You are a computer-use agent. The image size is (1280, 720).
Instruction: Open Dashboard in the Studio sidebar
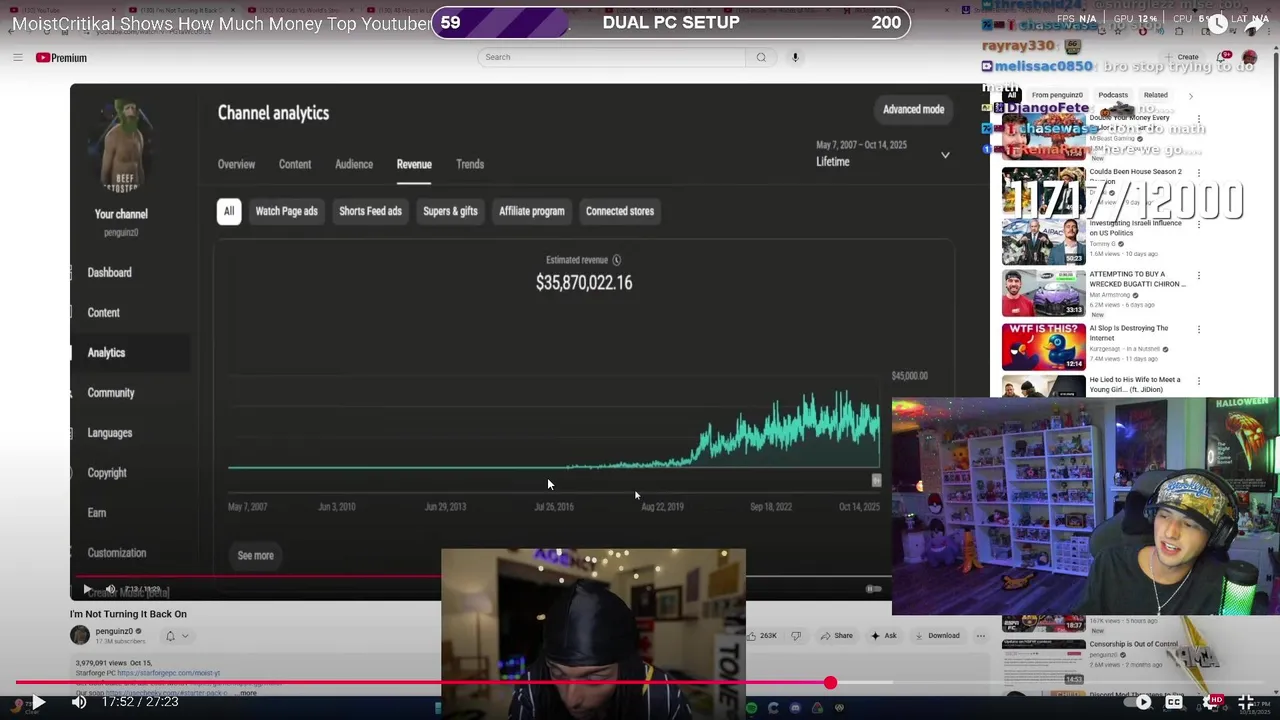tap(109, 272)
